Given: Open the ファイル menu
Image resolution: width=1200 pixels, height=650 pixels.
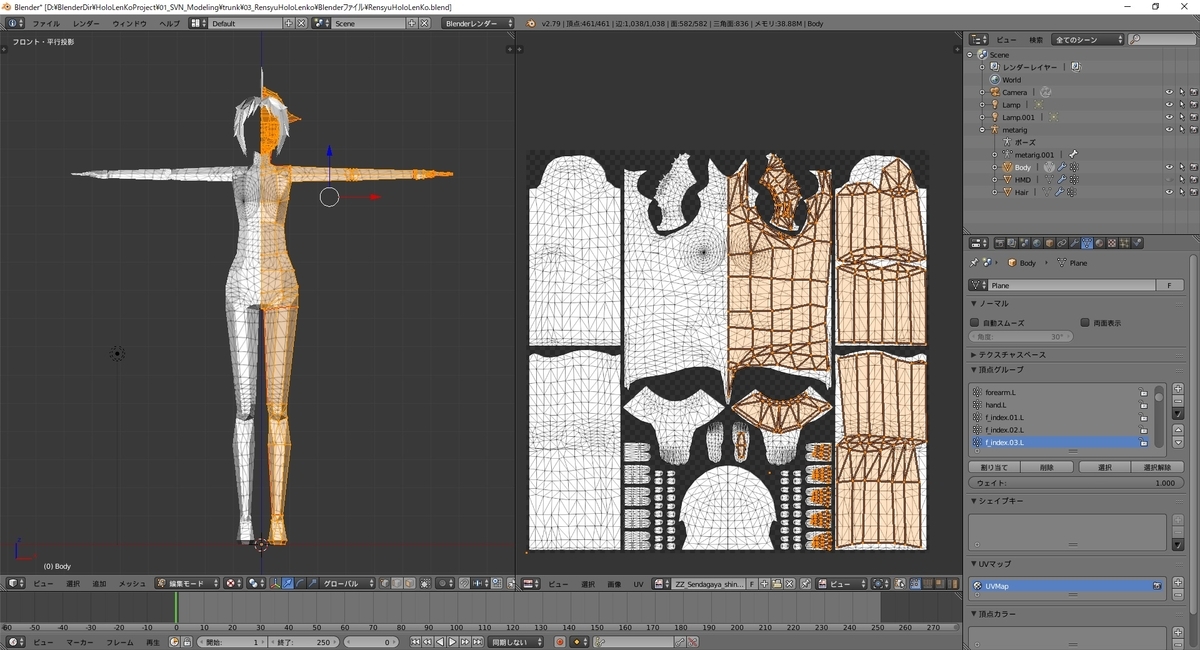Looking at the screenshot, I should 46,23.
